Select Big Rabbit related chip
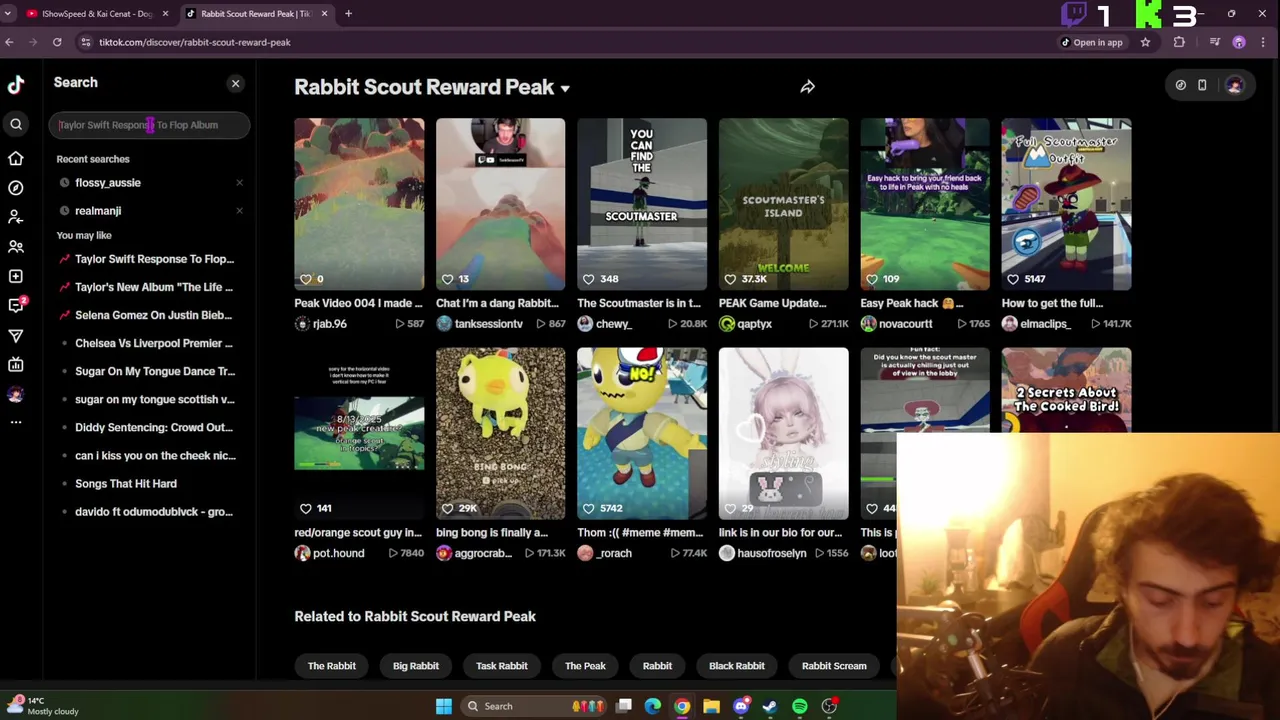The height and width of the screenshot is (720, 1280). click(x=416, y=666)
